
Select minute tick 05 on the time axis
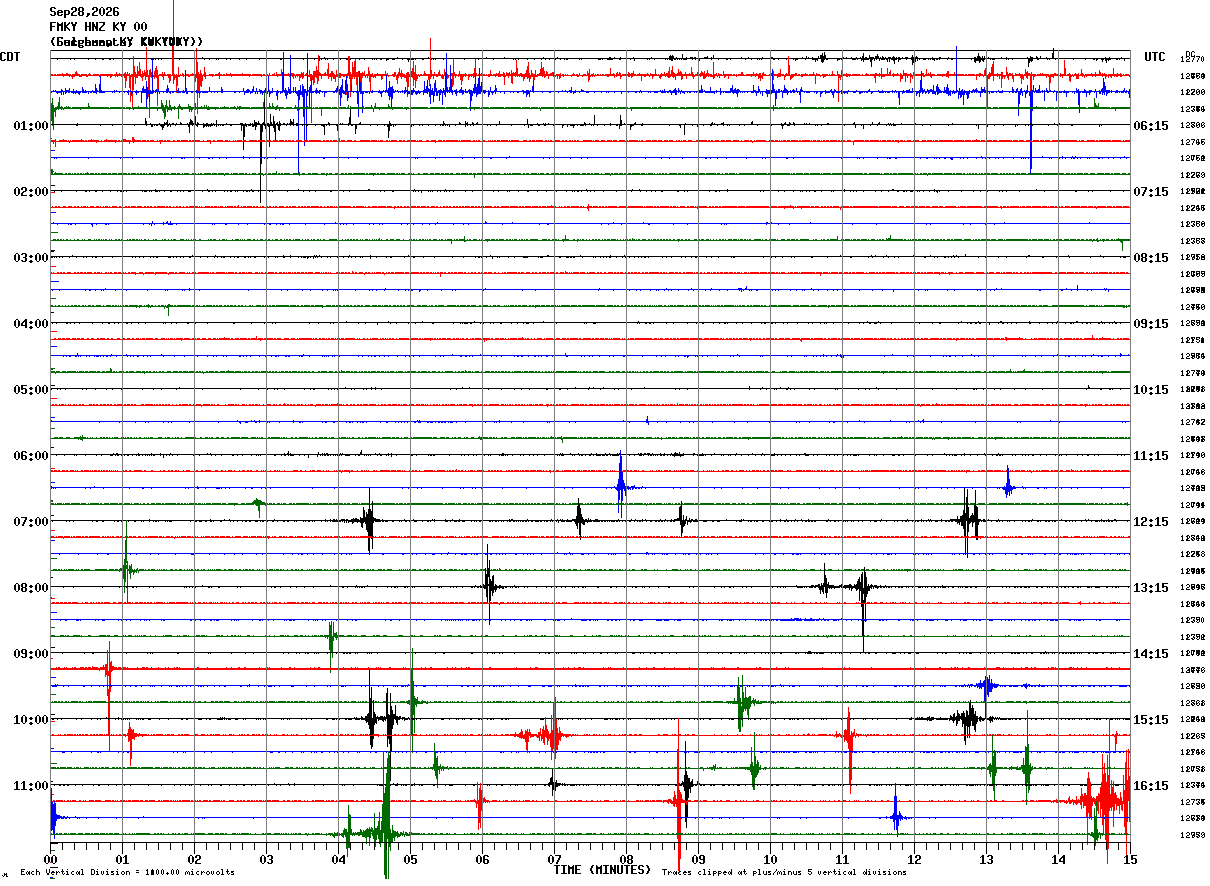click(x=411, y=859)
